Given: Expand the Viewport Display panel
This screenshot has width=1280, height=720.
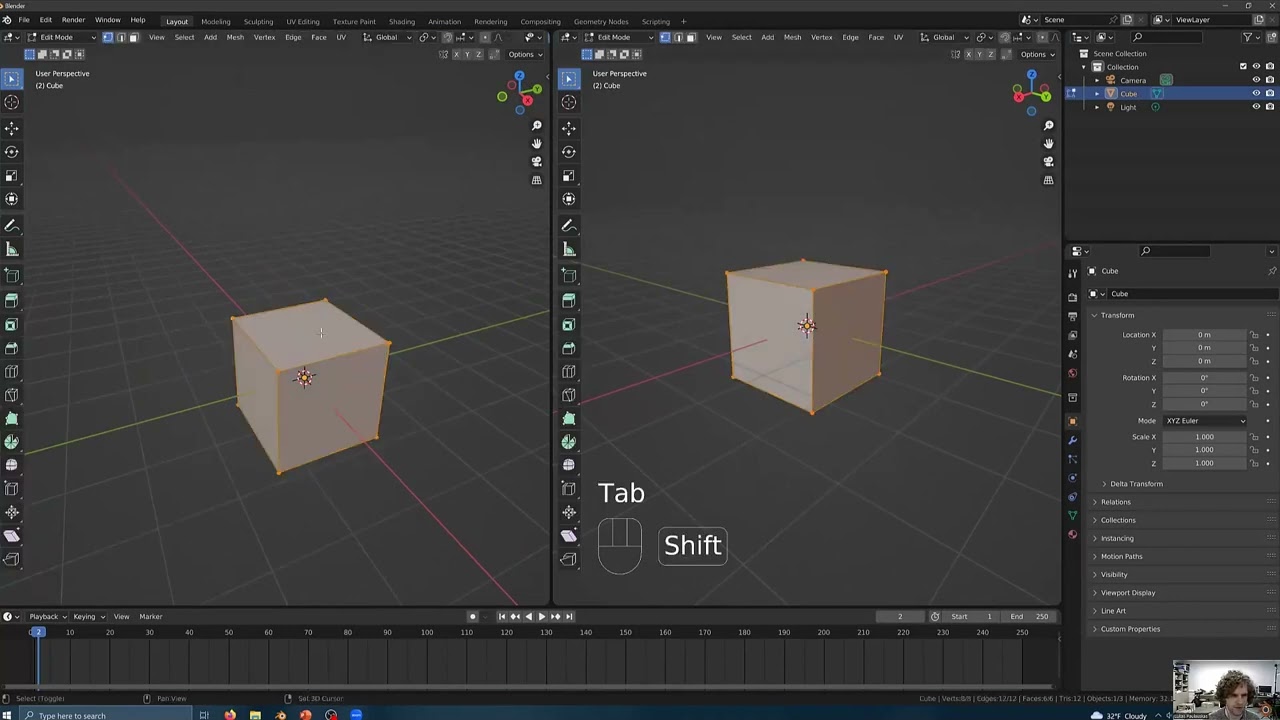Looking at the screenshot, I should (1127, 593).
